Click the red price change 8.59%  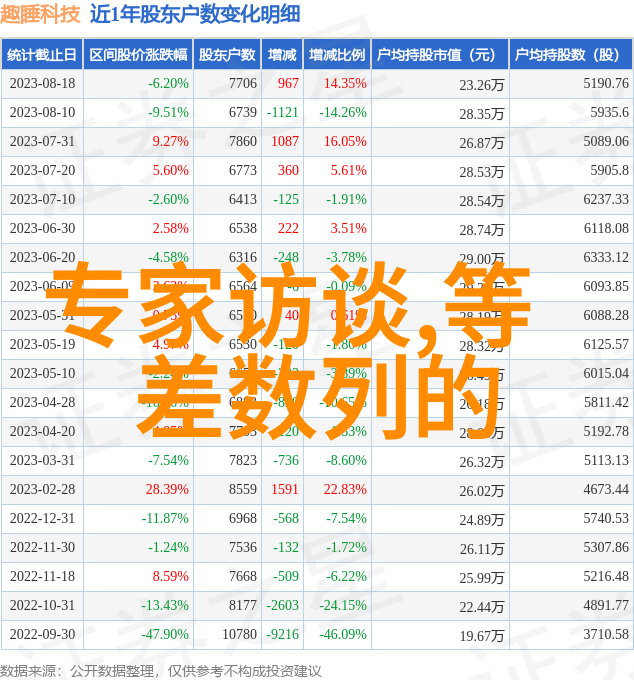tap(170, 577)
